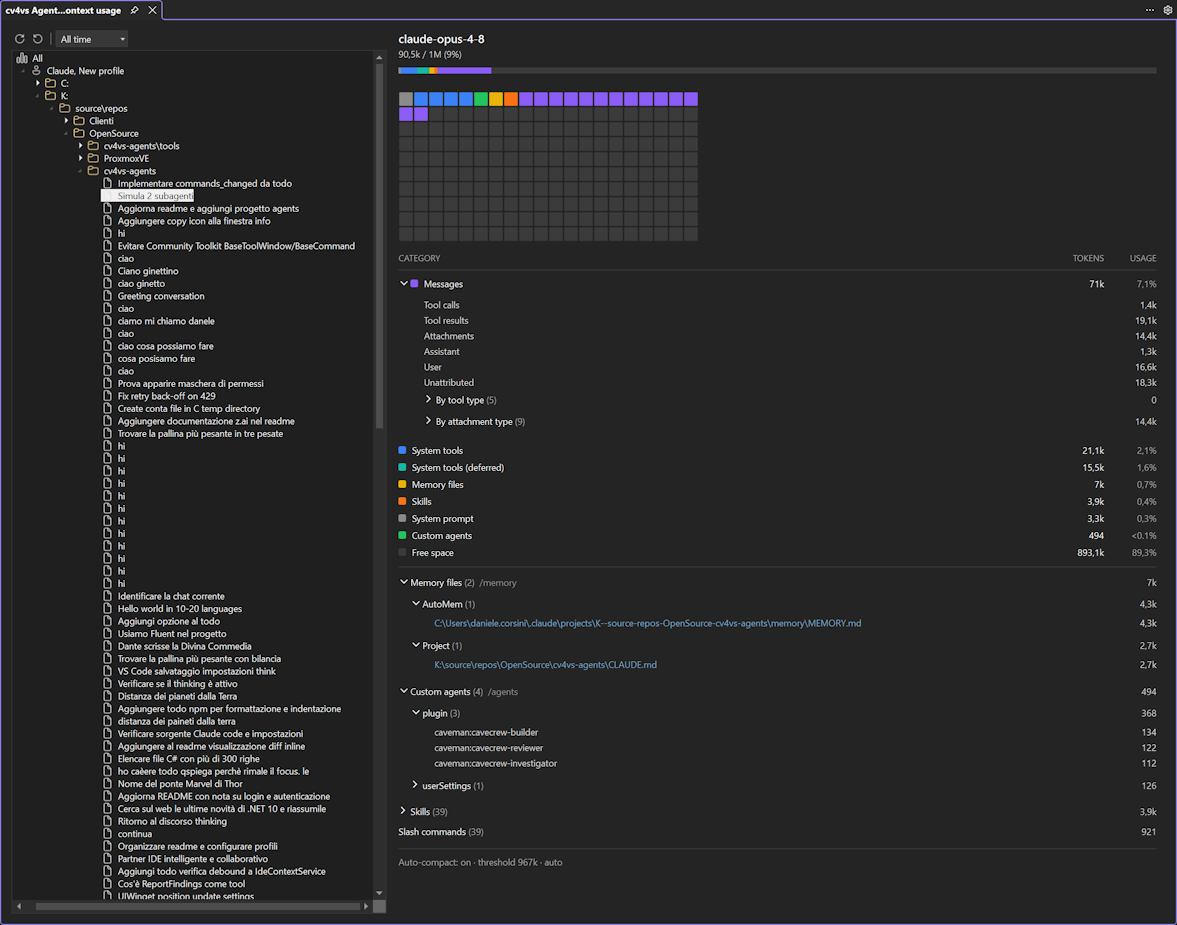Click file icon beside Greeting conversation
The image size is (1177, 925).
point(107,296)
